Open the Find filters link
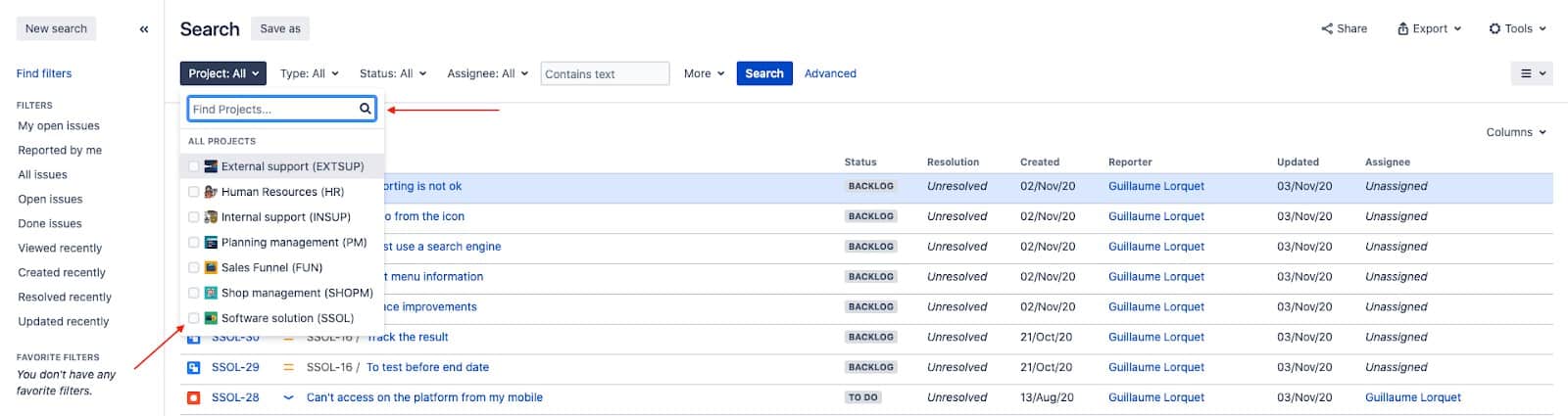This screenshot has height=416, width=1568. (x=44, y=73)
